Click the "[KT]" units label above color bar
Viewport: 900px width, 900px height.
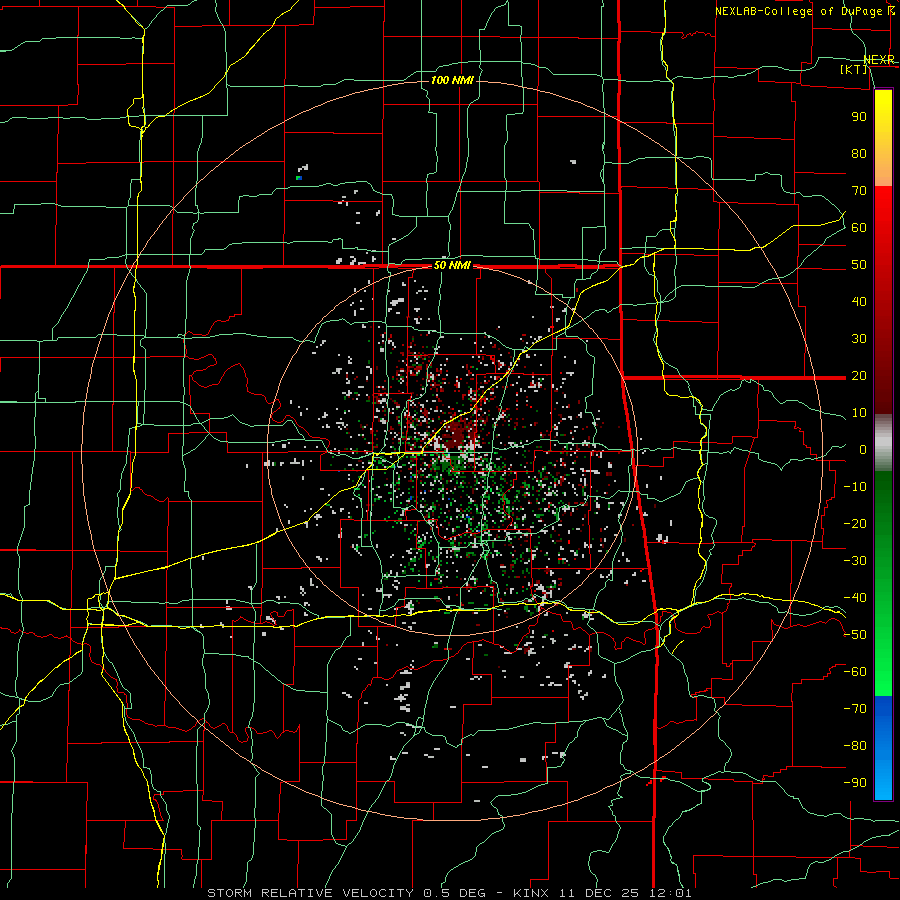point(854,69)
